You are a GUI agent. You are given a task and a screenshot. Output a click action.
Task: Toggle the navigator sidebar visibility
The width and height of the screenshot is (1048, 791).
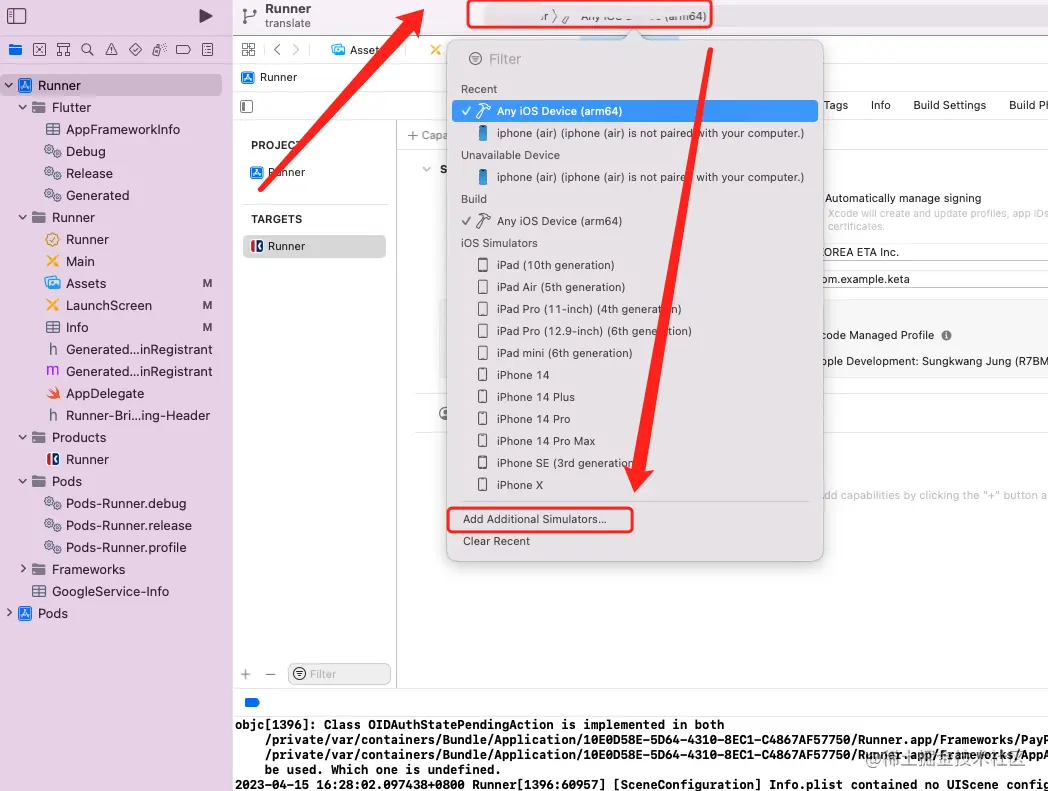pos(16,16)
